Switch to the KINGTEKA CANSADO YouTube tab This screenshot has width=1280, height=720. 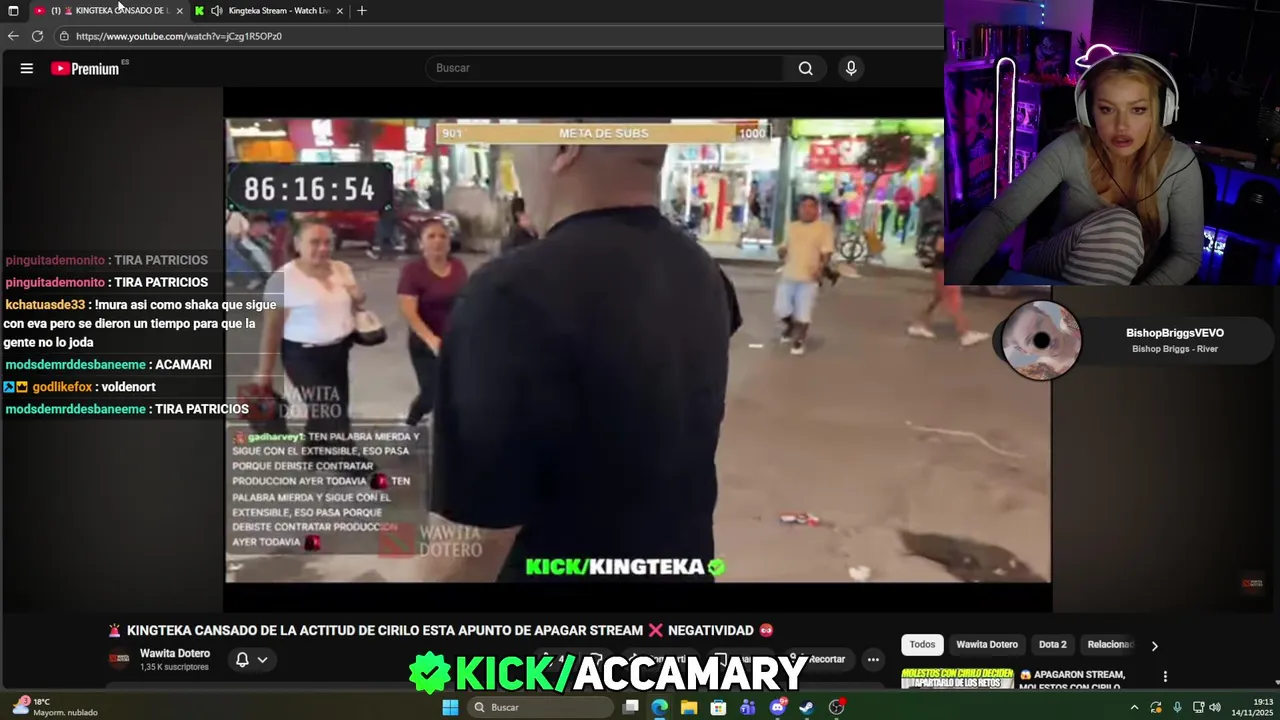109,11
